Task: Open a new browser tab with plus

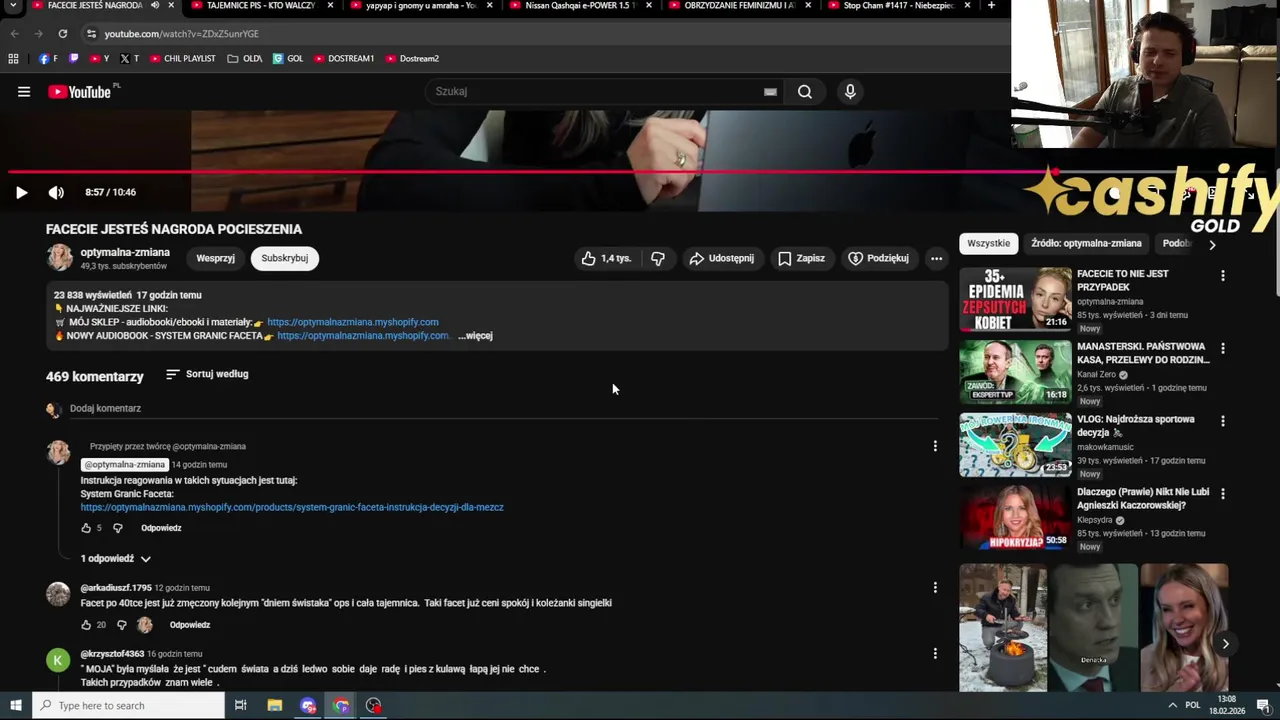Action: click(991, 5)
